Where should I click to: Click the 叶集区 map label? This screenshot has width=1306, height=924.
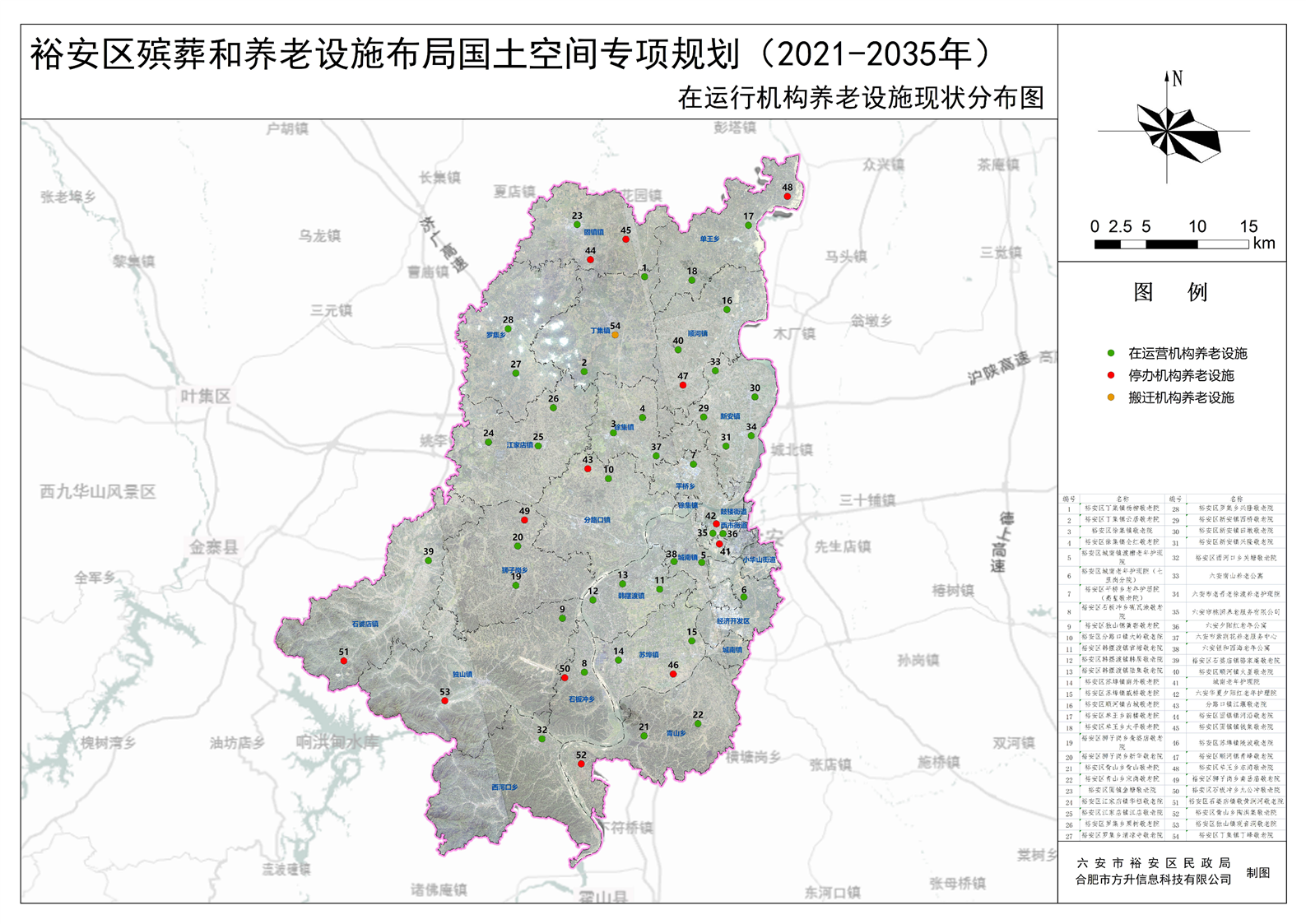(206, 396)
